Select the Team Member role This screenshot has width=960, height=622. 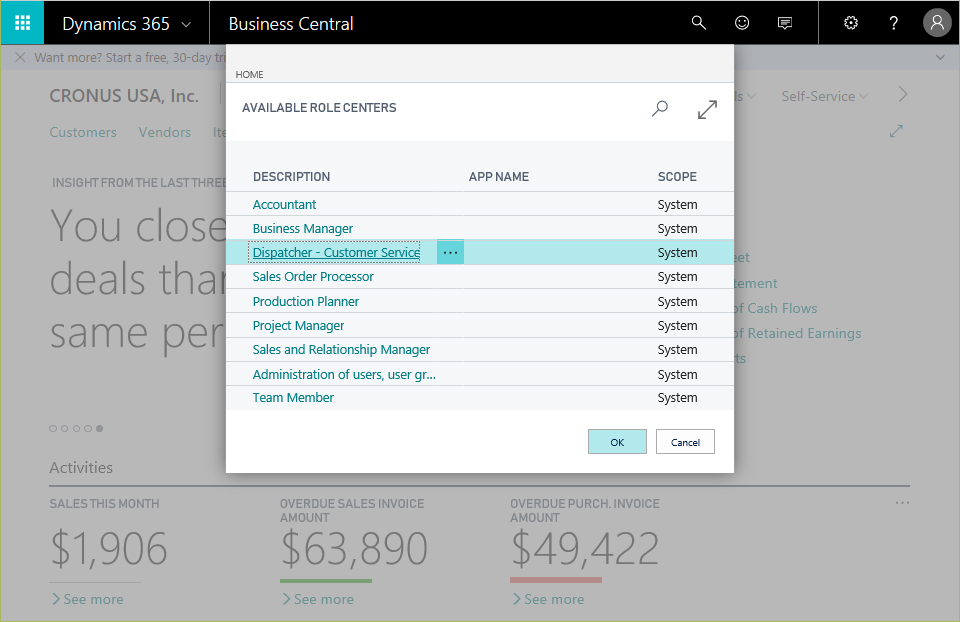(x=293, y=398)
